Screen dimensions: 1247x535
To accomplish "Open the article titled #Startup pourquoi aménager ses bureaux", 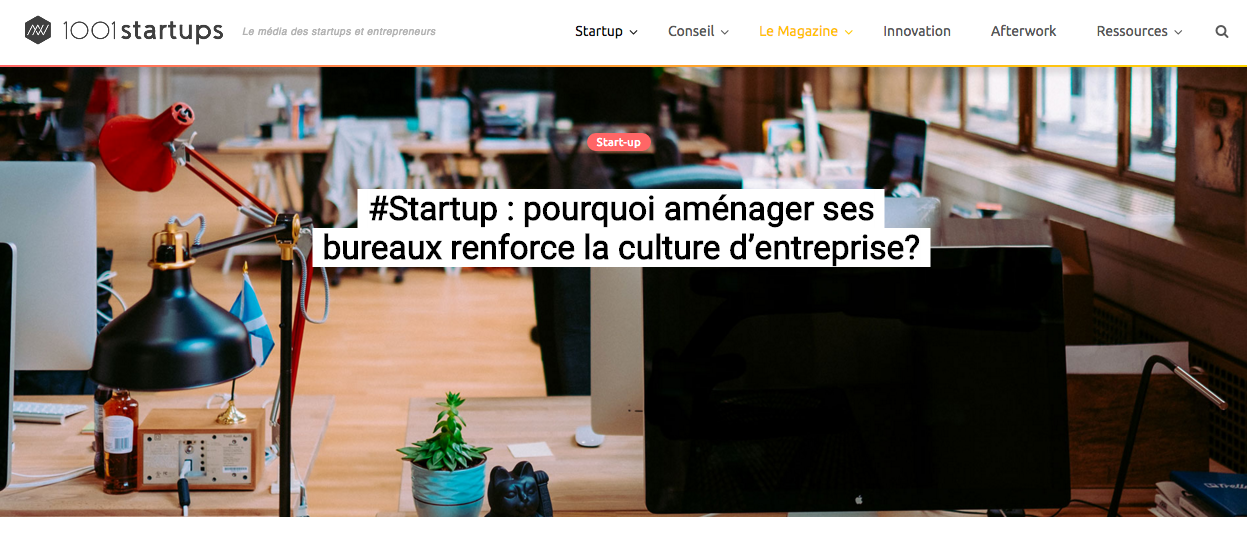I will point(621,228).
